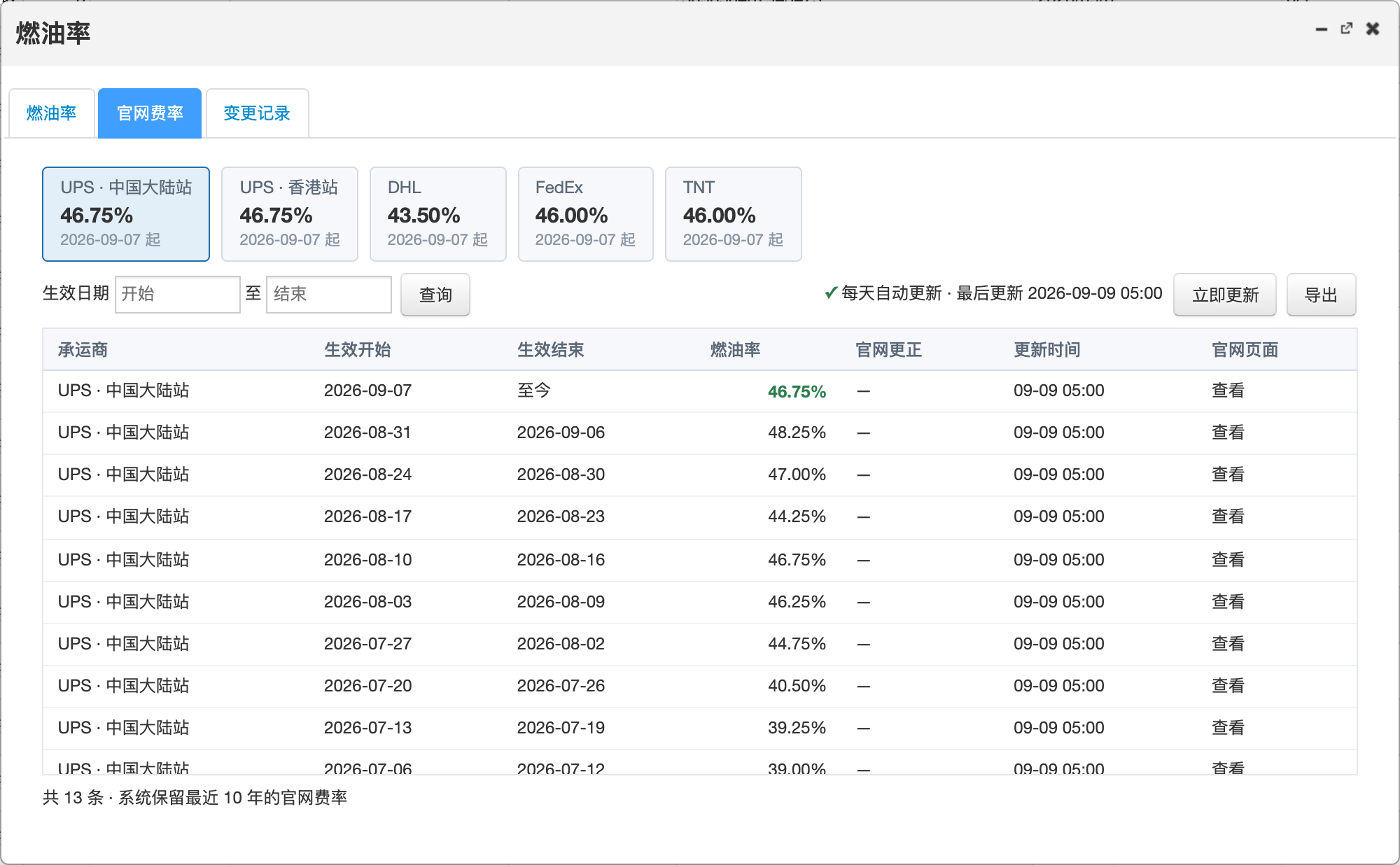Click the 40.50% rate cell

click(x=797, y=686)
